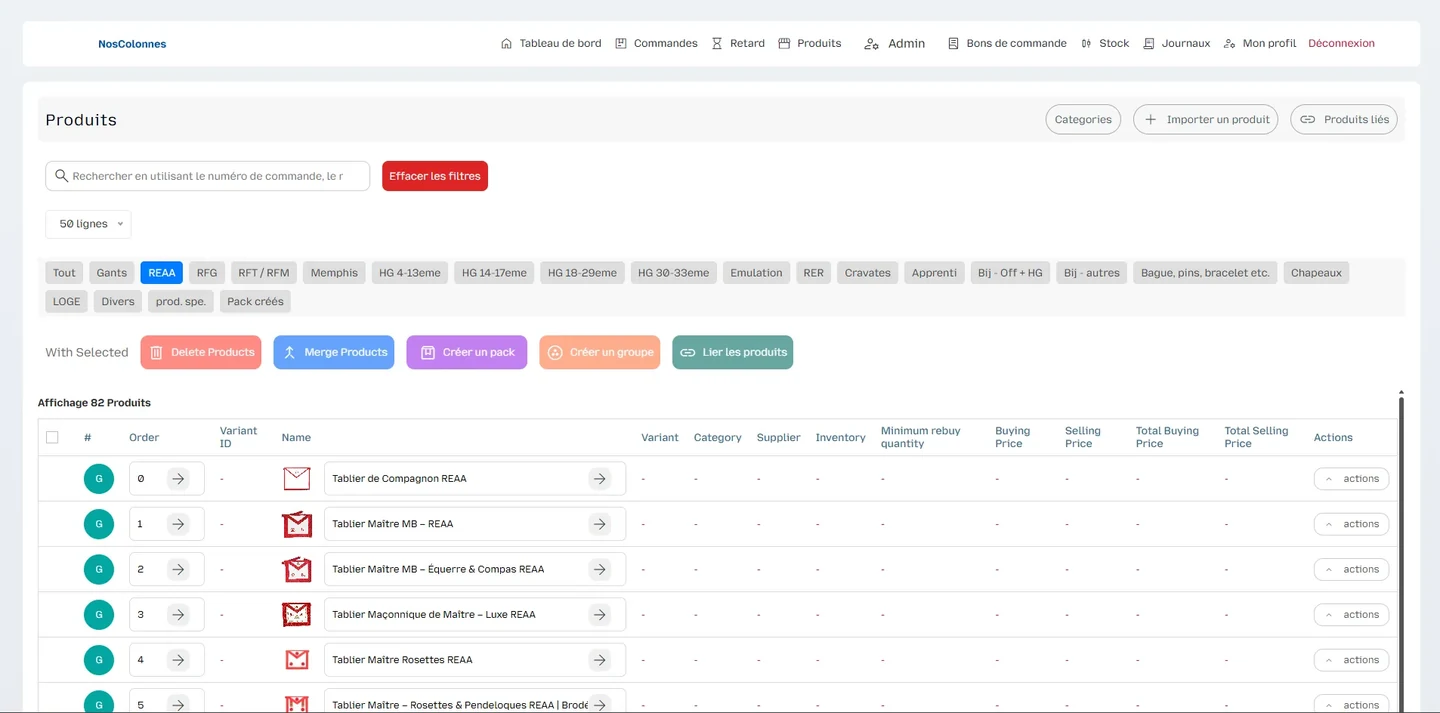The width and height of the screenshot is (1440, 713).
Task: Expand actions menu for Tablier de Compagnon REAA
Action: click(x=1351, y=479)
